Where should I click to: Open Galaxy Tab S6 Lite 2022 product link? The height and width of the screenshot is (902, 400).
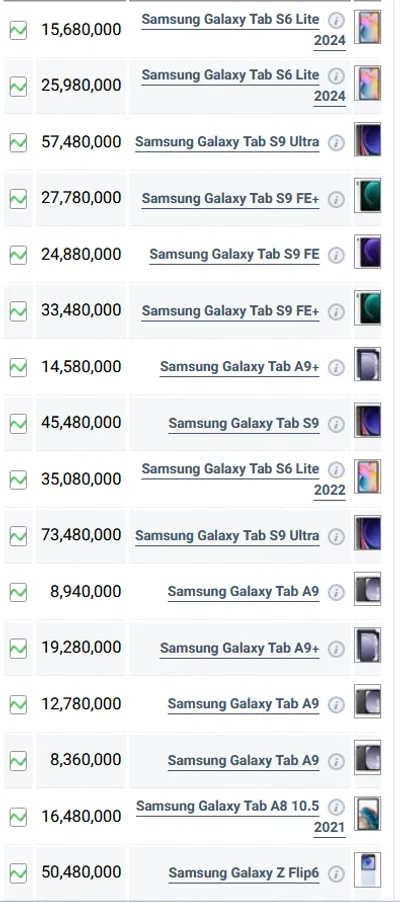(x=244, y=479)
